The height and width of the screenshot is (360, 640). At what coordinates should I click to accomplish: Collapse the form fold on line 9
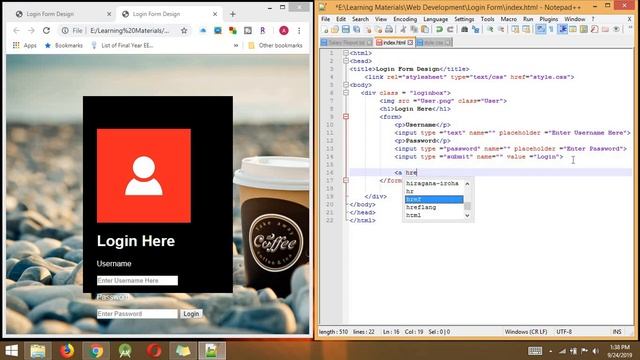[x=346, y=117]
